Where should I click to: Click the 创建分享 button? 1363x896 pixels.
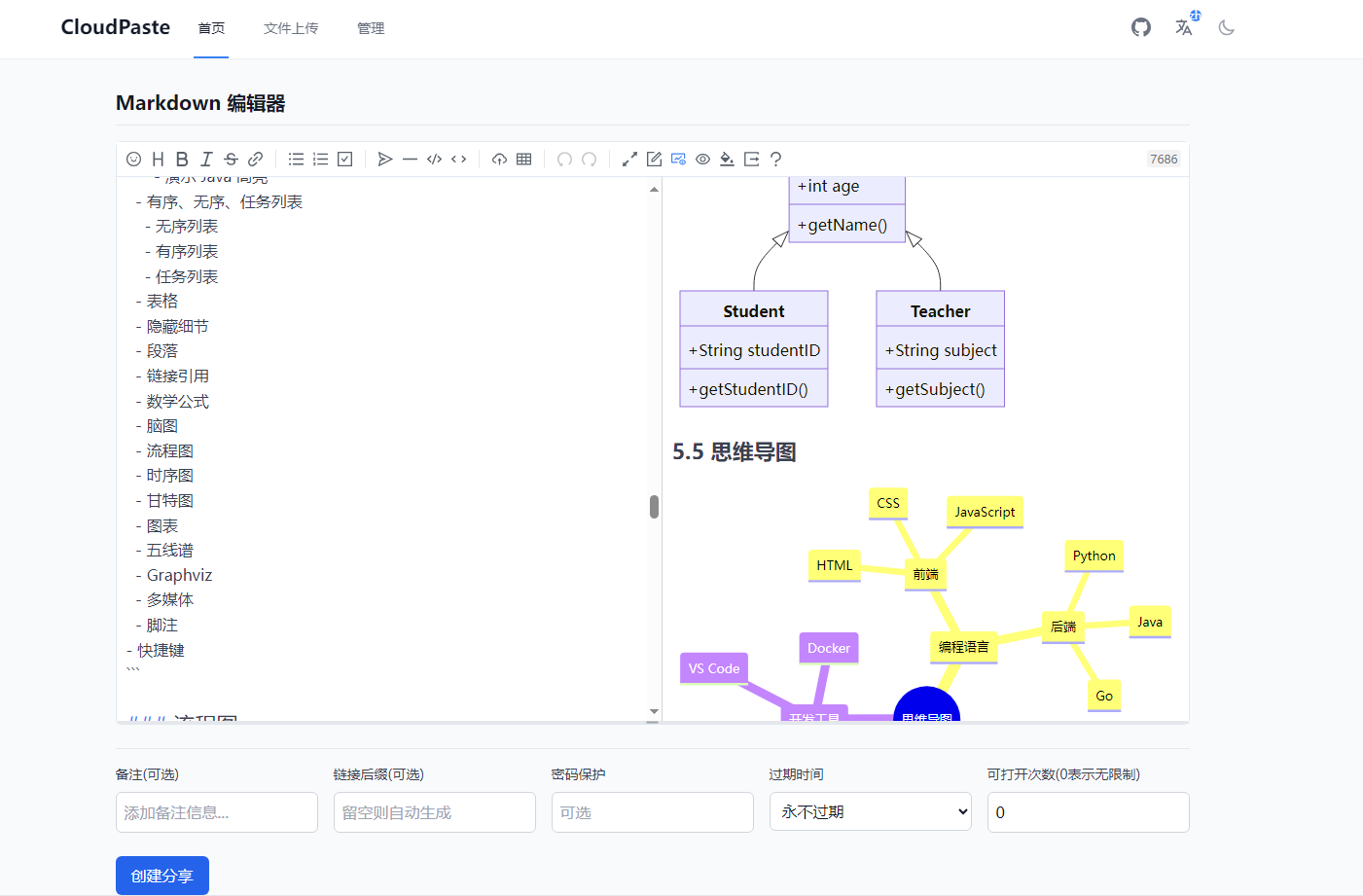162,876
